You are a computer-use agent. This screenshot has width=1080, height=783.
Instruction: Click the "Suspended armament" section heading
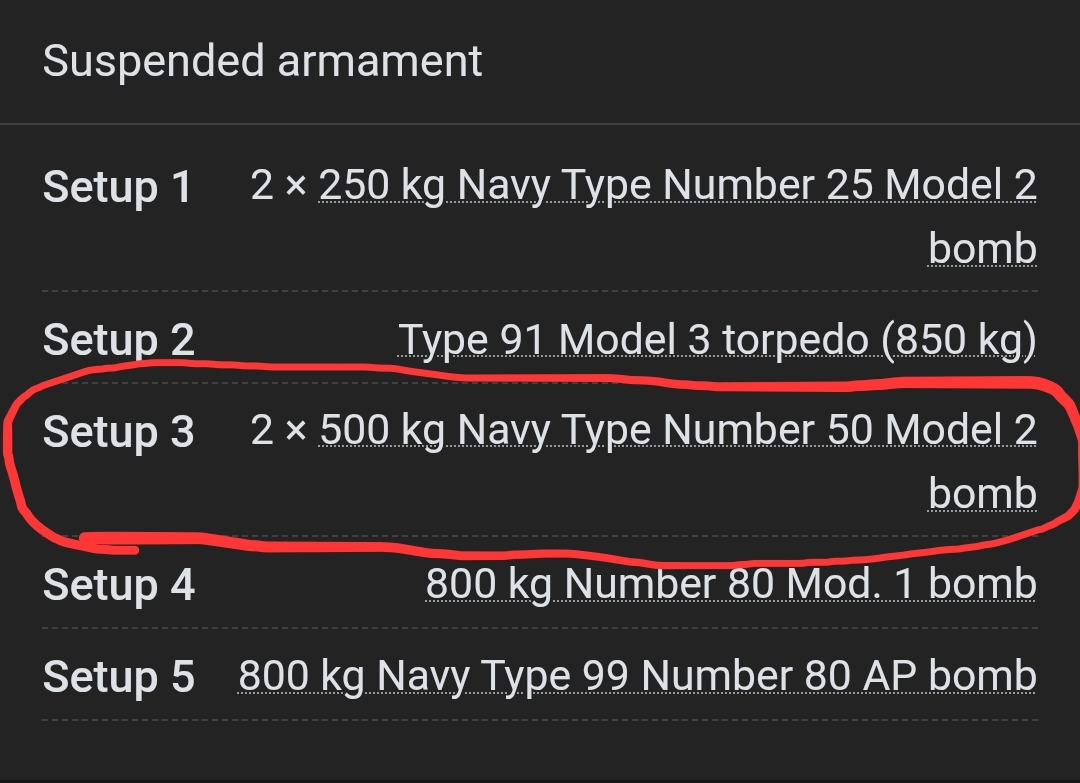[x=262, y=62]
